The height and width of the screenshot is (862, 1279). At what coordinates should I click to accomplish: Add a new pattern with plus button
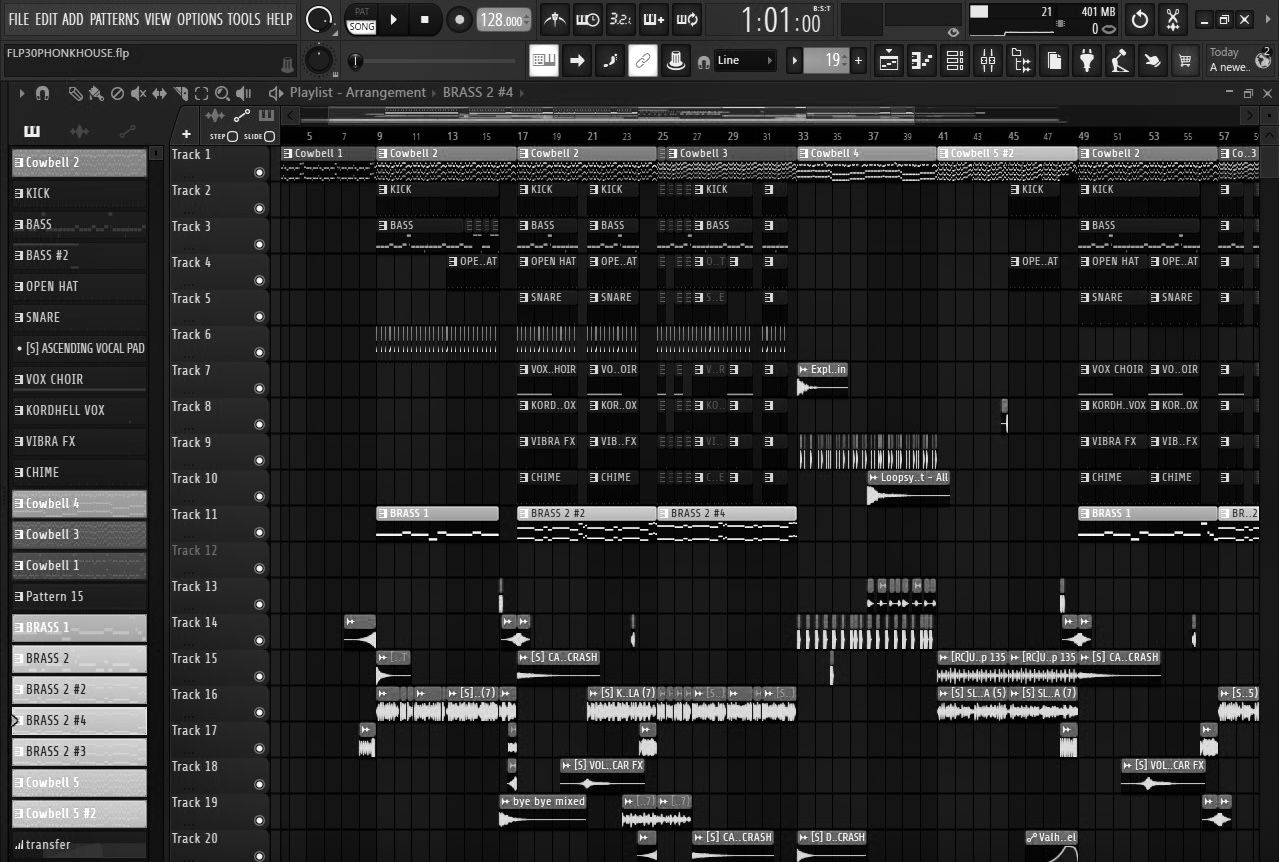[858, 61]
